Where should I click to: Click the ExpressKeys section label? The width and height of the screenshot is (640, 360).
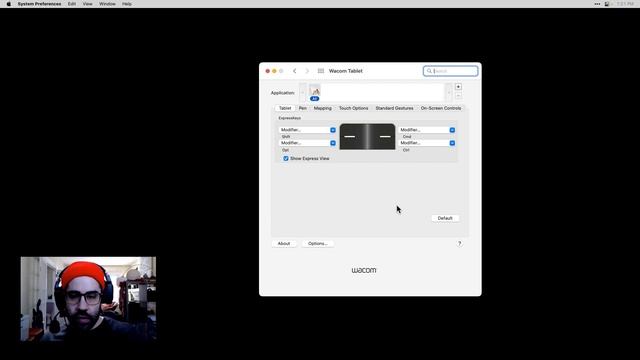[289, 118]
